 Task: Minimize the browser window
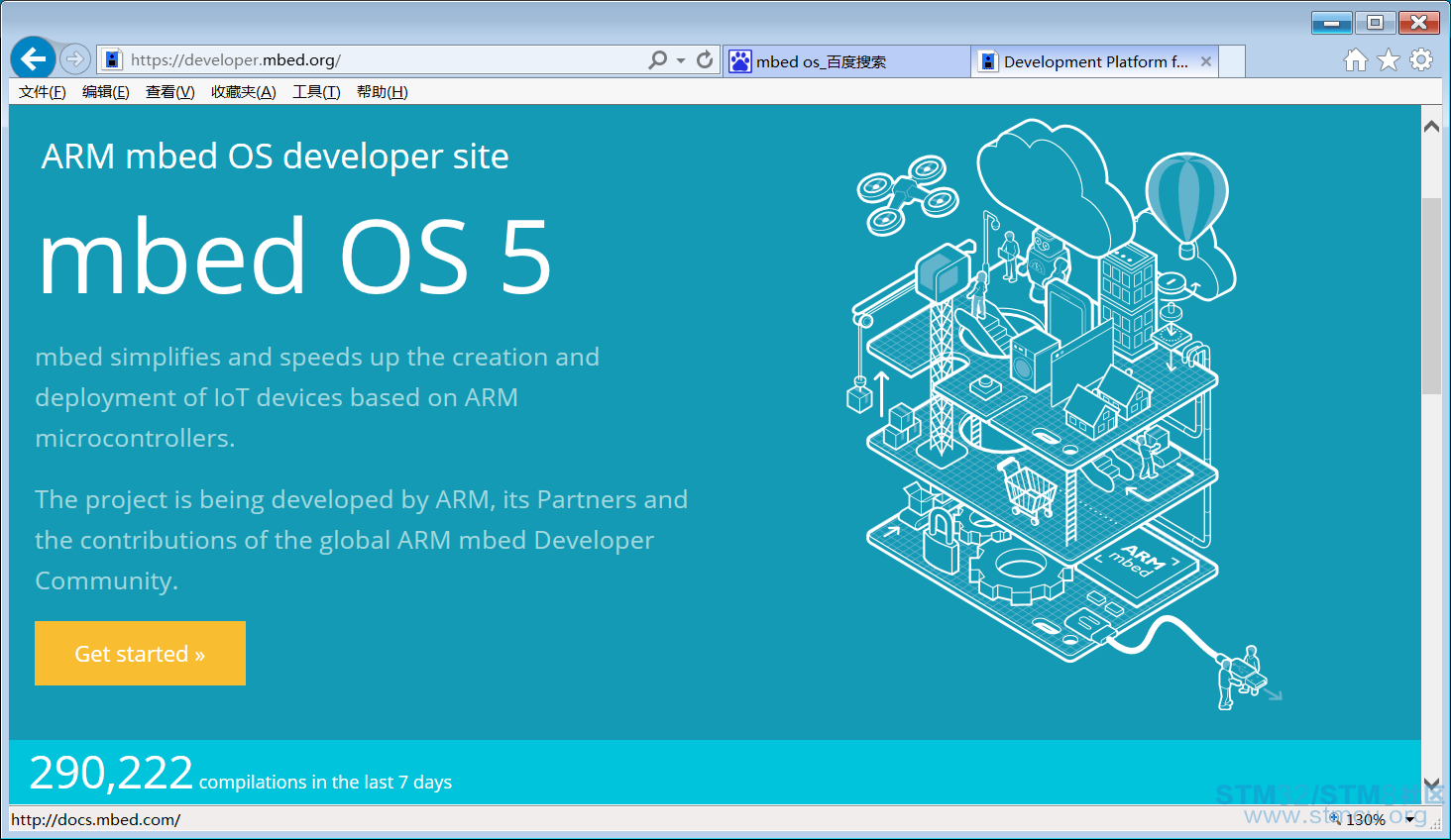coord(1331,23)
